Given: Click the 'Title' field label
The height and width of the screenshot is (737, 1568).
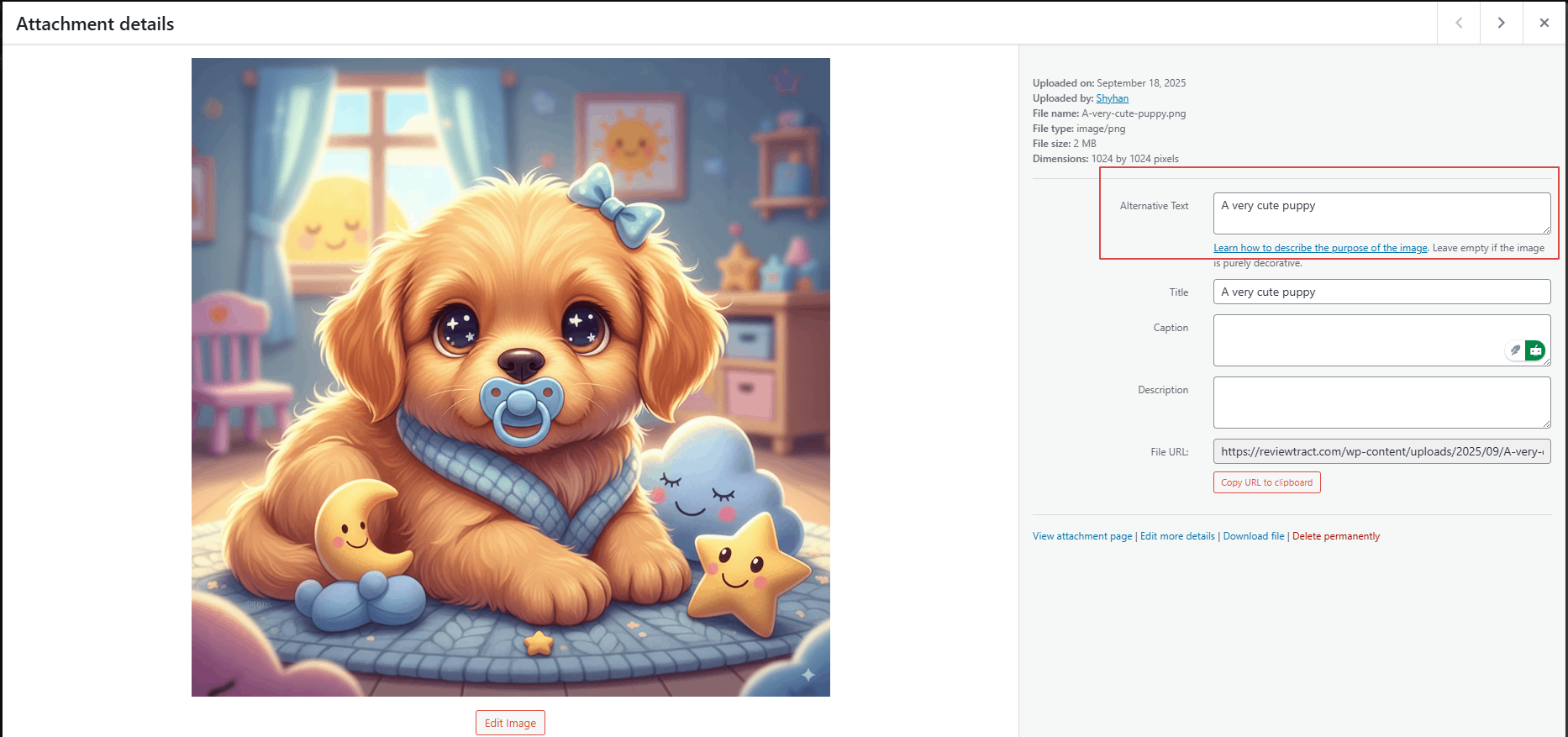Looking at the screenshot, I should click(1179, 292).
